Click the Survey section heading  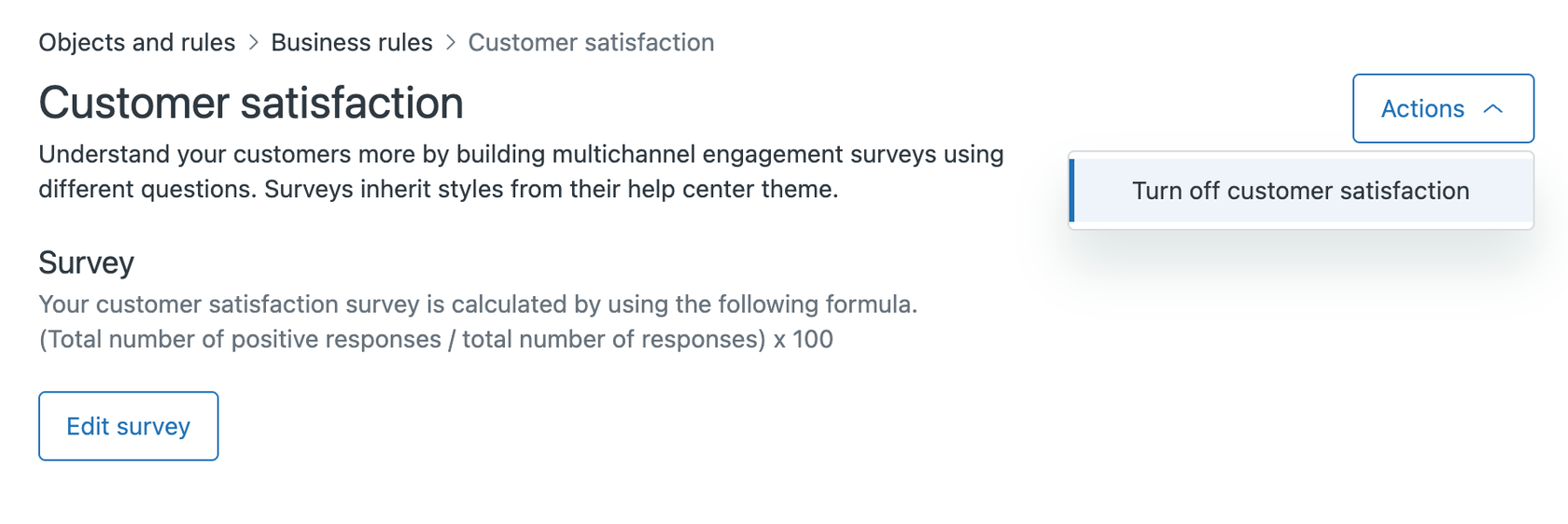point(86,262)
